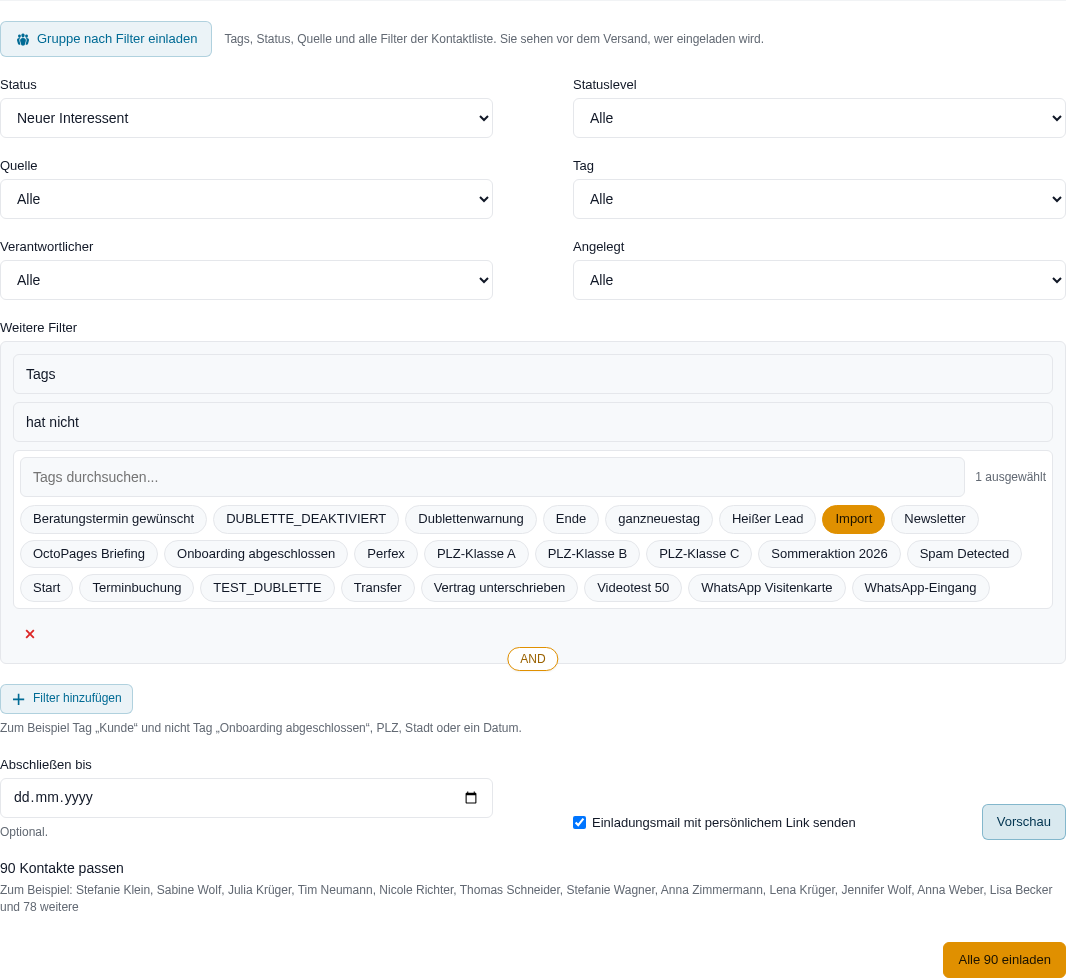Open the Angelegt dropdown
Image resolution: width=1066 pixels, height=979 pixels.
(x=819, y=280)
